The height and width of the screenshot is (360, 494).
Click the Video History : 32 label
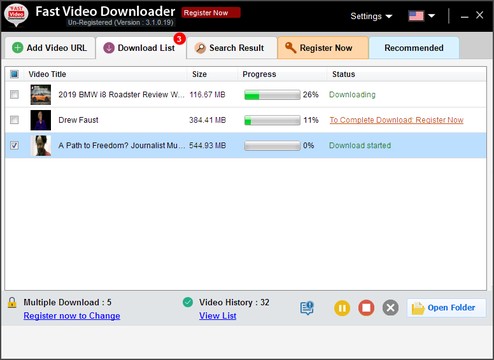tap(234, 302)
